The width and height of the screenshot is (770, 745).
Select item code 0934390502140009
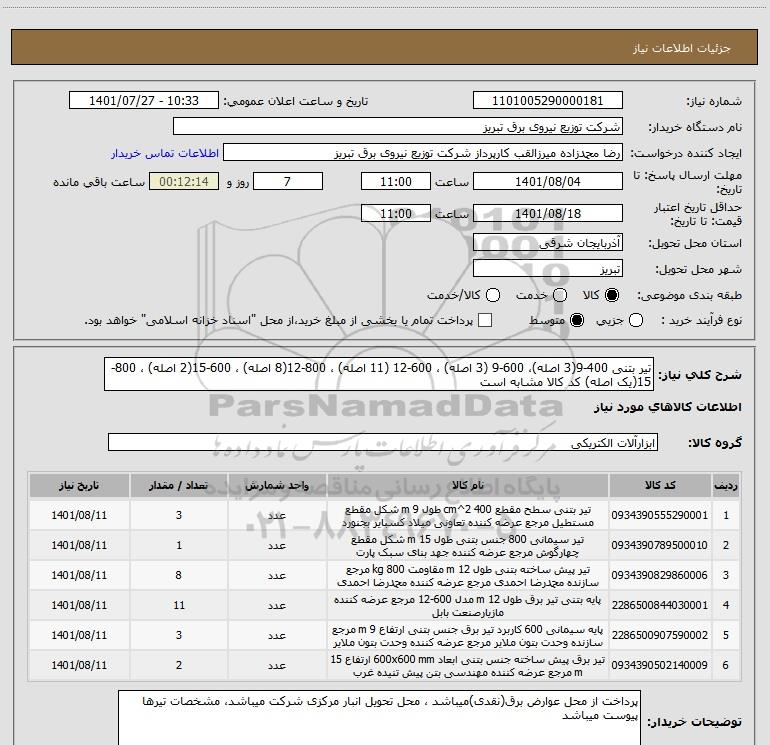660,665
